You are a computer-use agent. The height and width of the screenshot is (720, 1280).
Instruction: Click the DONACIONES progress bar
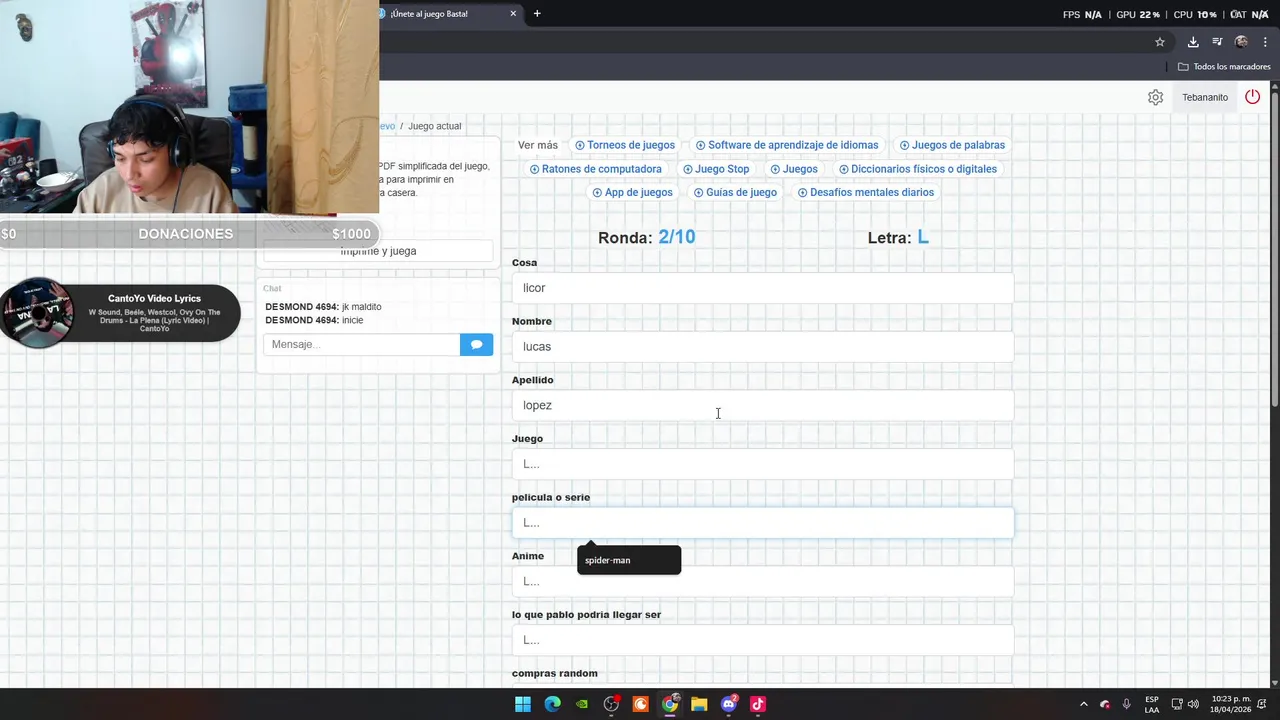click(x=189, y=234)
